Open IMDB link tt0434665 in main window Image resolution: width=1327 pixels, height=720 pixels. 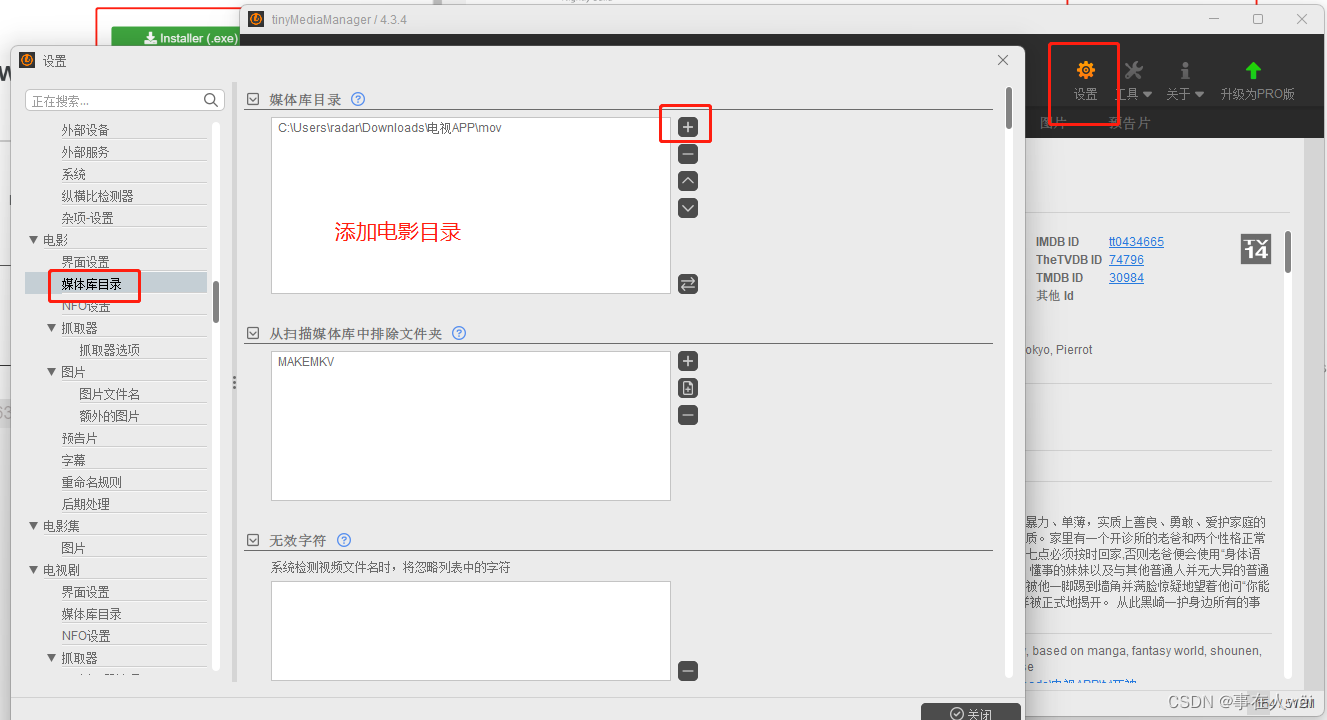pos(1136,242)
